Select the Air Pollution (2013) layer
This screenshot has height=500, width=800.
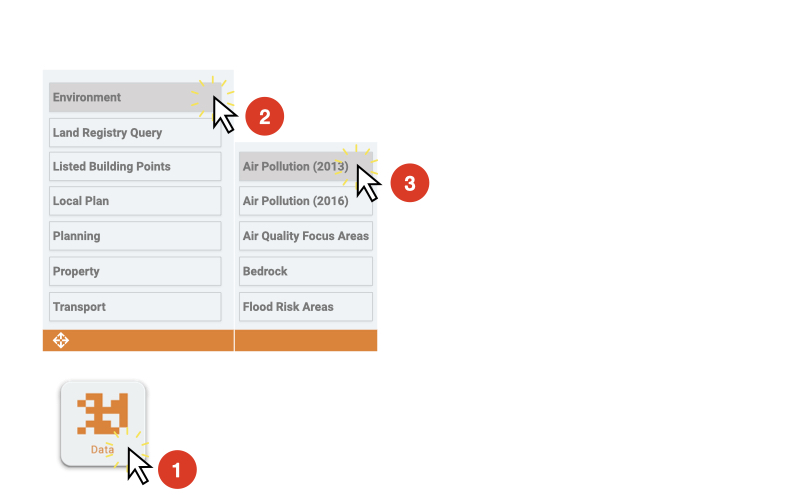click(306, 166)
